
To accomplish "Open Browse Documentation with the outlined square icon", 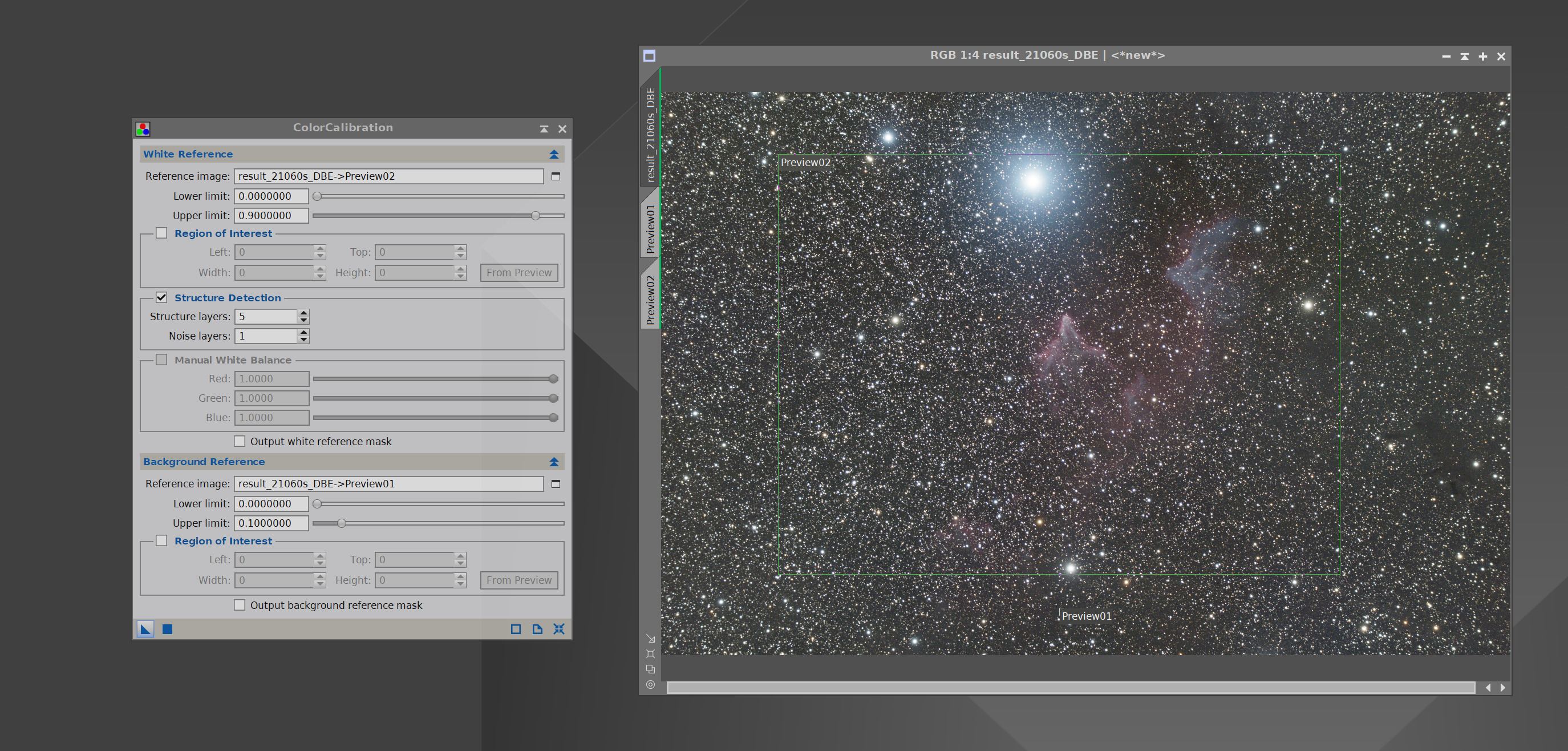I will coord(516,628).
